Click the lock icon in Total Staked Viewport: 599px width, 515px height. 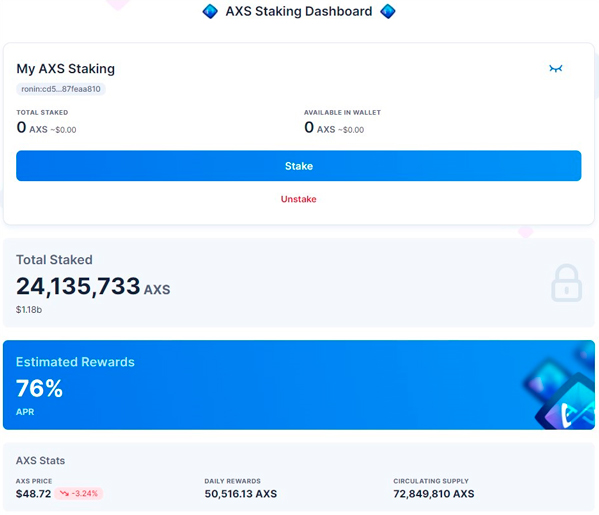click(566, 283)
